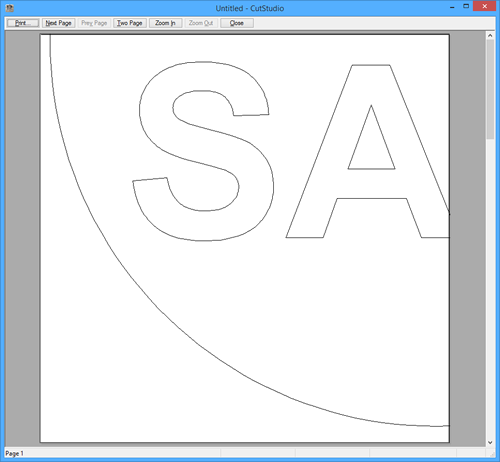Click the Page 1 status bar label

coord(14,453)
